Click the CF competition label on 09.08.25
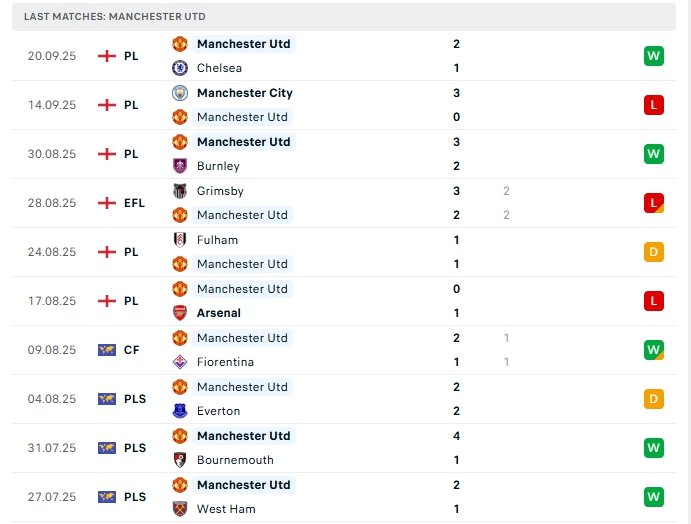Image resolution: width=691 pixels, height=524 pixels. tap(131, 350)
